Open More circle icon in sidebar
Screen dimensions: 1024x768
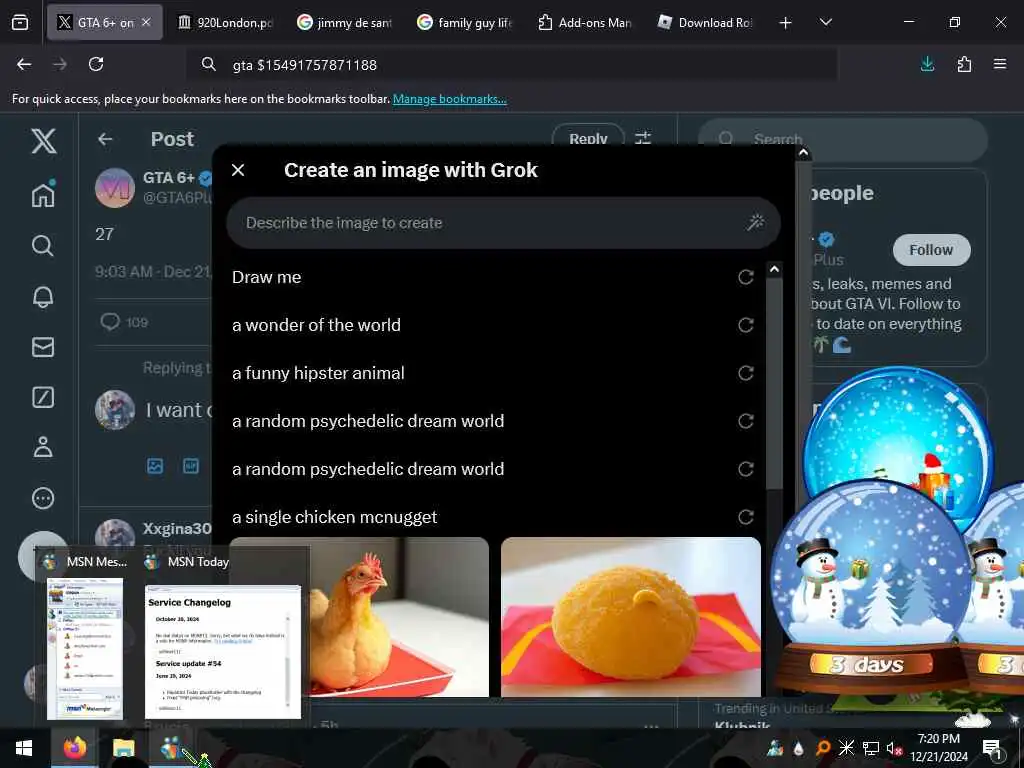pos(43,498)
